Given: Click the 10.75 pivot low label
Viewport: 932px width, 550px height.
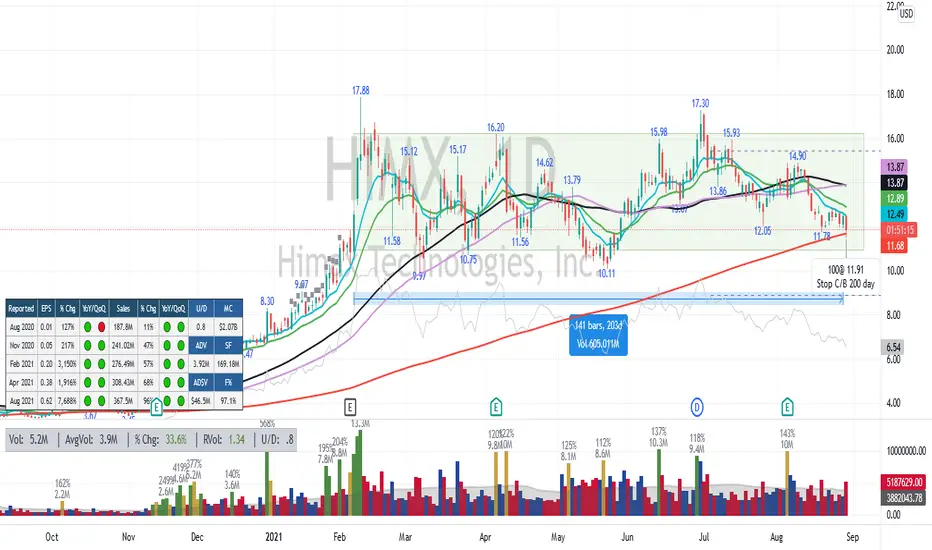Looking at the screenshot, I should point(468,260).
